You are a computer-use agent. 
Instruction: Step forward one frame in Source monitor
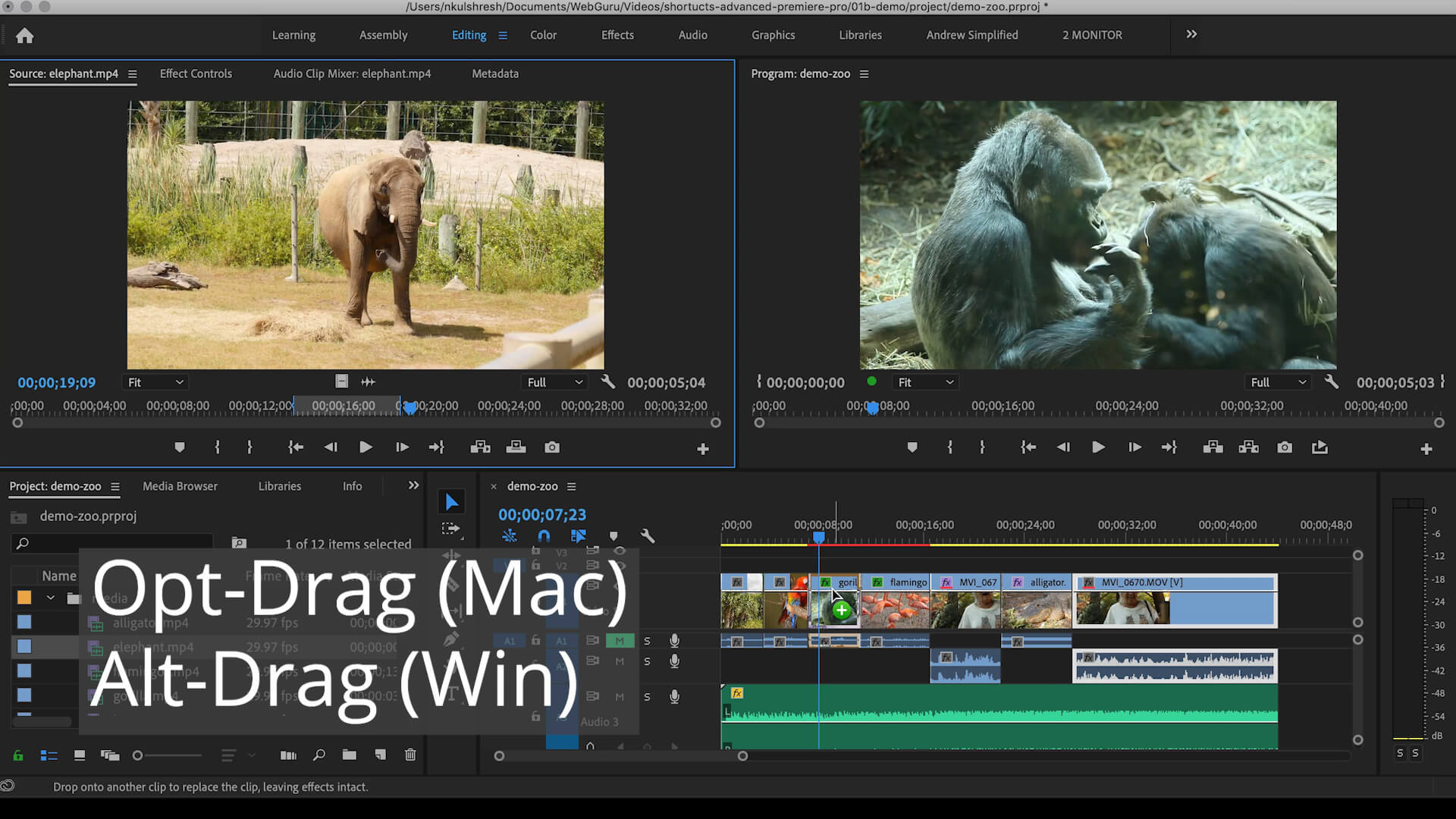pos(402,447)
